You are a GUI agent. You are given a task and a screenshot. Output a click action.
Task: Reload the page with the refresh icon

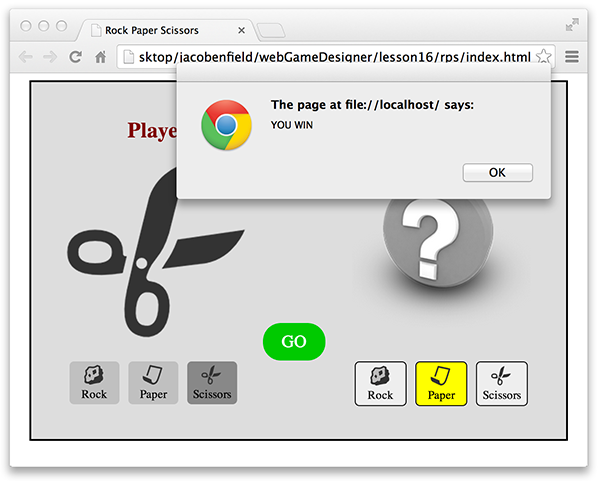pyautogui.click(x=75, y=57)
